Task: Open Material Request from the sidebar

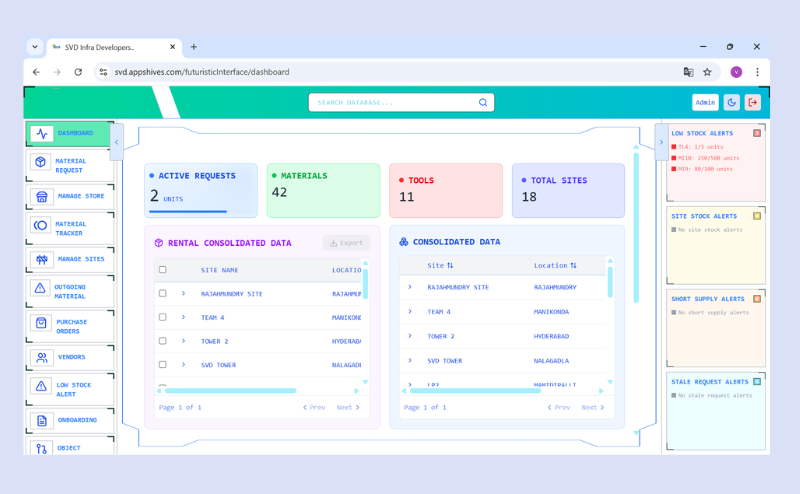Action: click(70, 165)
